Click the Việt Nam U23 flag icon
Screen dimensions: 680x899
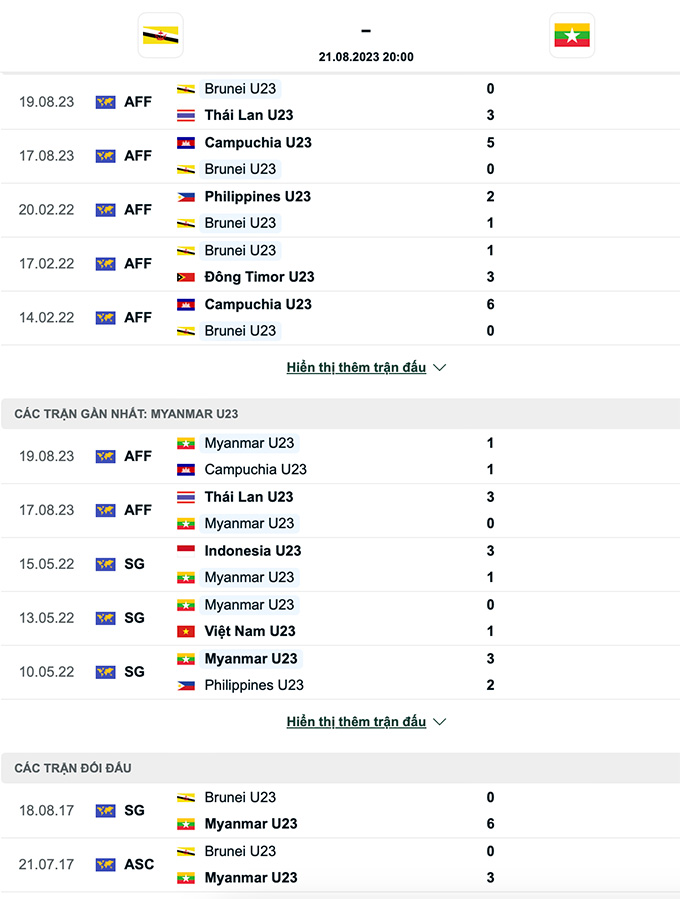click(186, 631)
